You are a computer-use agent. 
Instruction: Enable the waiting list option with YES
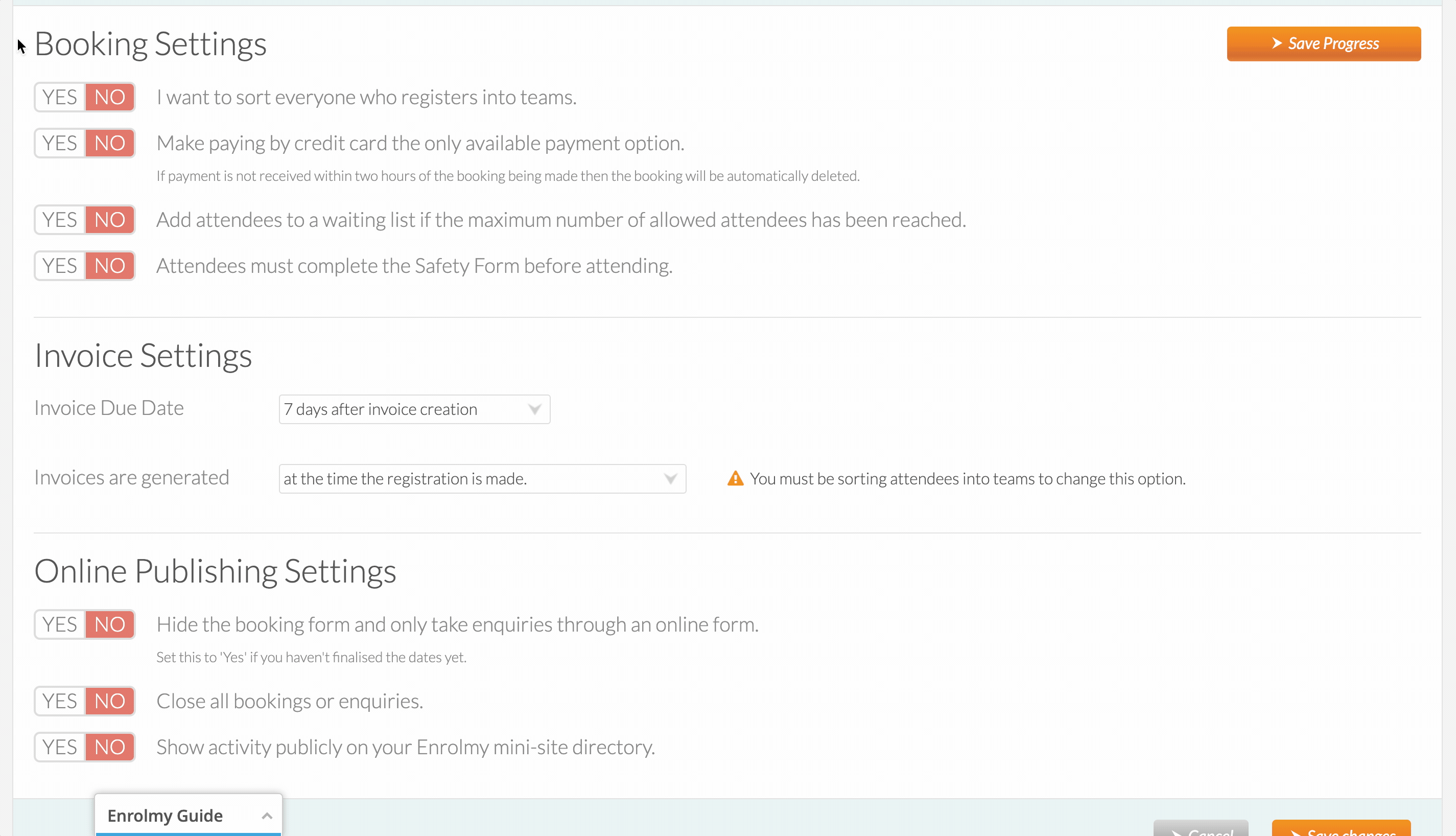click(x=60, y=220)
